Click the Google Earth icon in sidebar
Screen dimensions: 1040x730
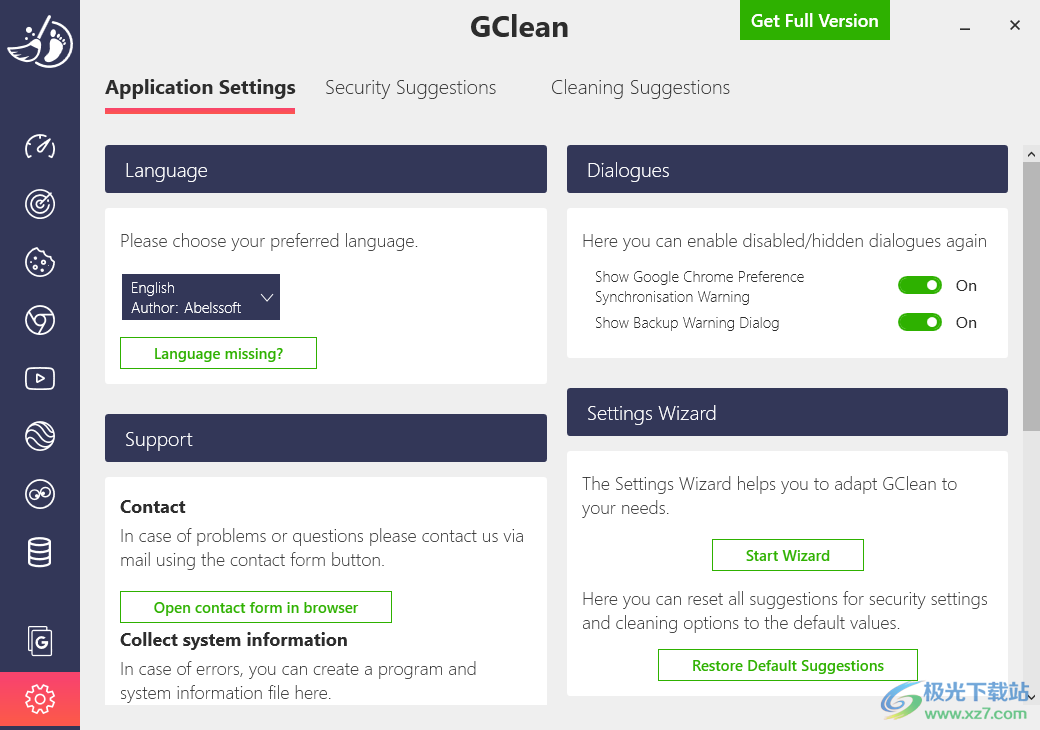[x=40, y=436]
